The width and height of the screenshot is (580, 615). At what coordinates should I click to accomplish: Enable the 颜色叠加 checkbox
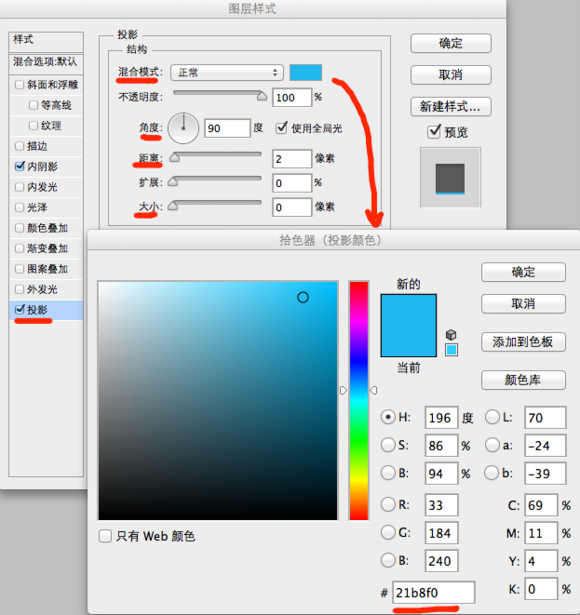19,227
